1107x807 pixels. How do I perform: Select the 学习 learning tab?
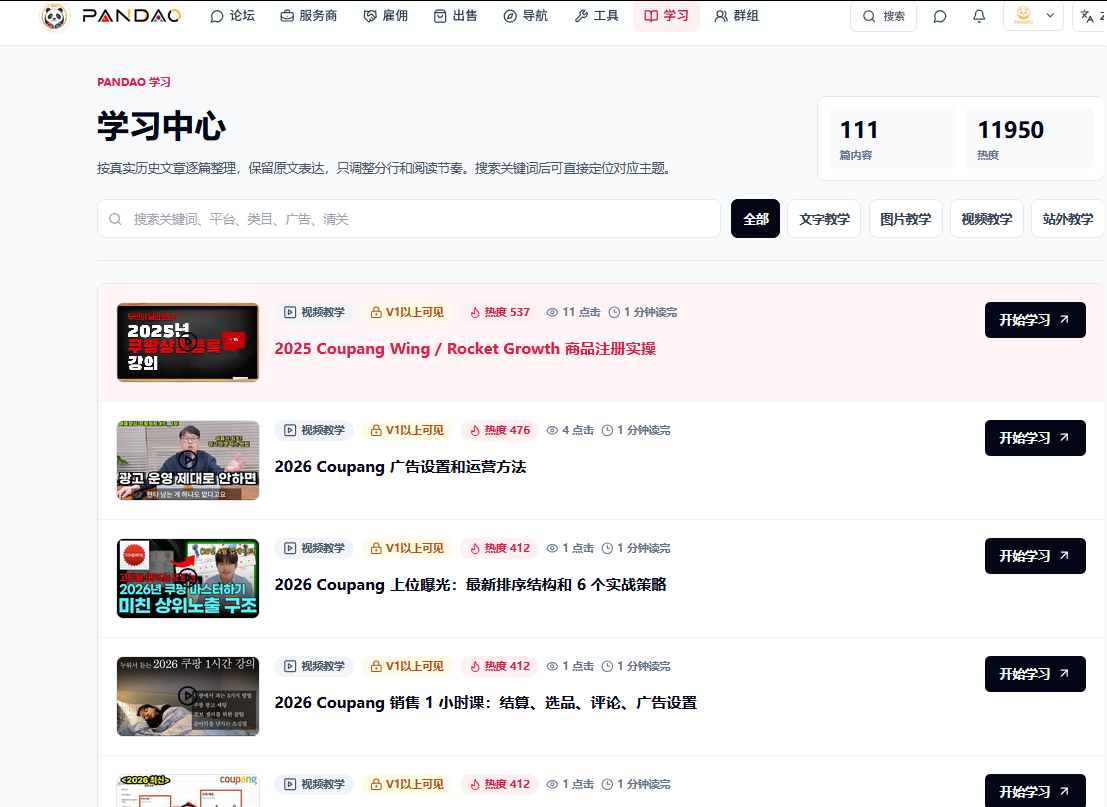pos(666,16)
